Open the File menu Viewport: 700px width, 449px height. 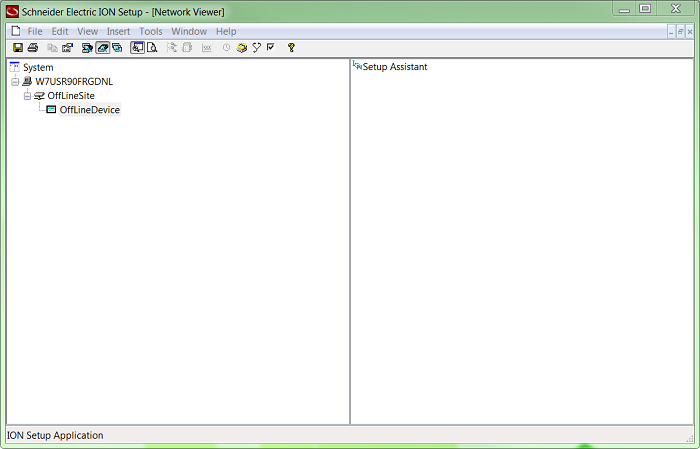point(35,31)
